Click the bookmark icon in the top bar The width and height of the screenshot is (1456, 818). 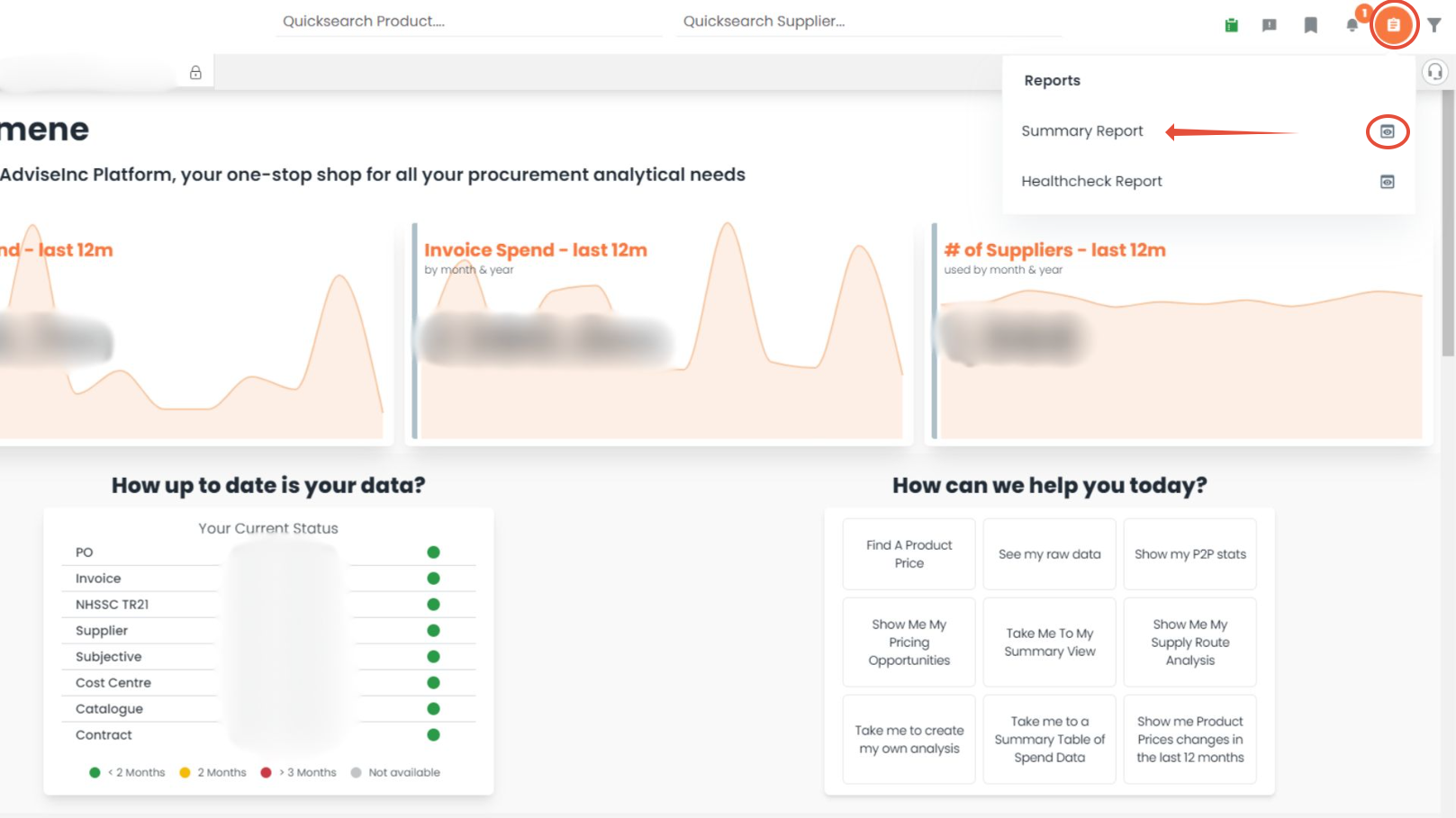(x=1311, y=25)
